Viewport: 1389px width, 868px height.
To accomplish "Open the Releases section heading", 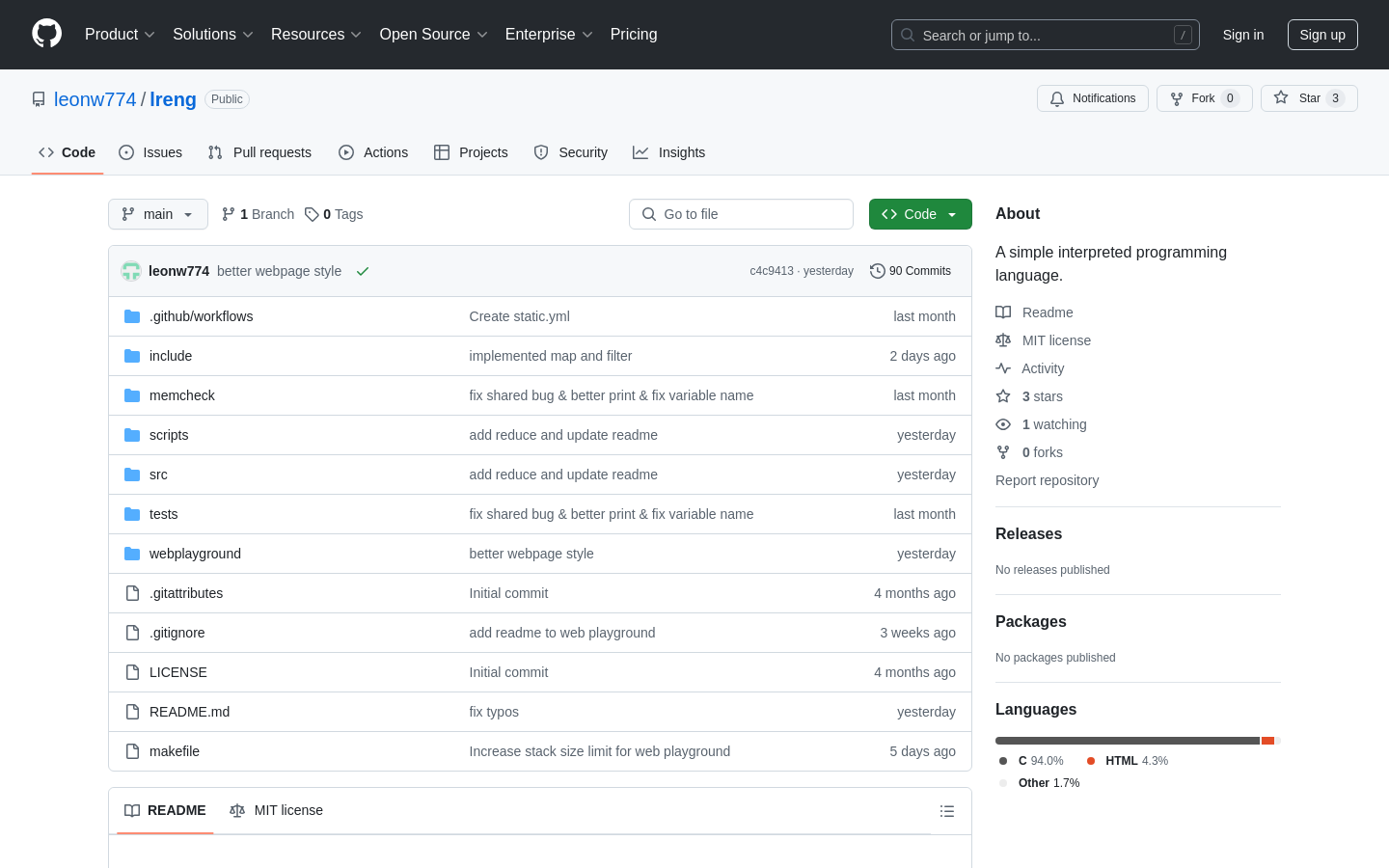I will [1028, 534].
